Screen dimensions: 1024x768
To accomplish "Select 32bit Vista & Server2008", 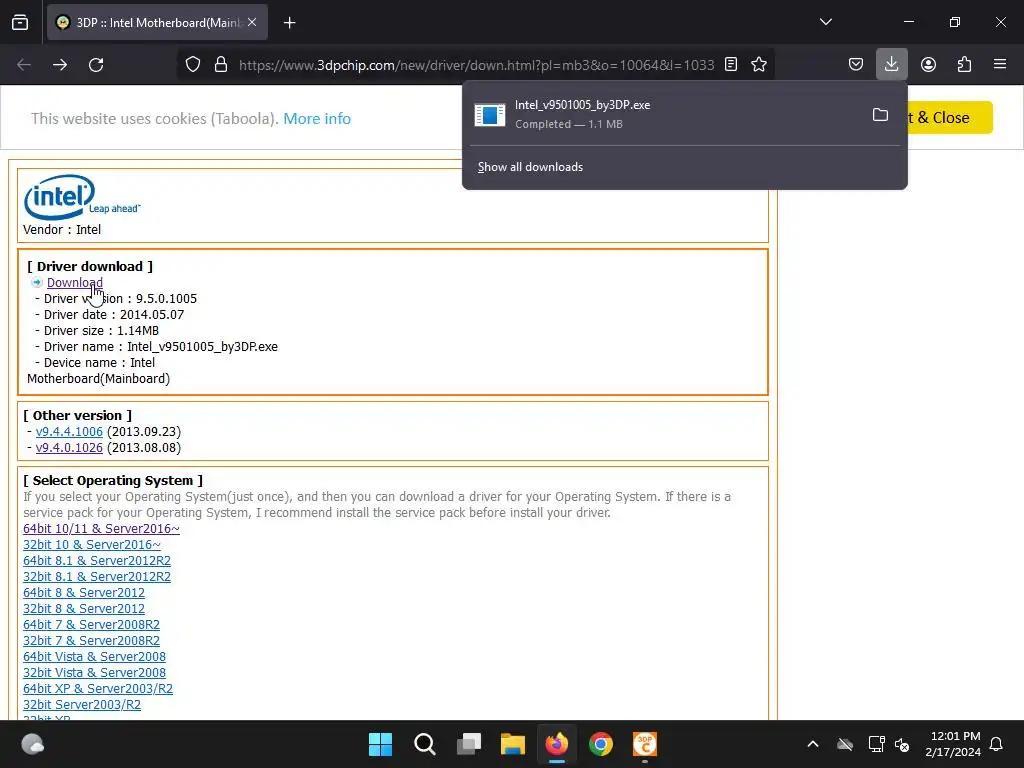I will pos(94,673).
